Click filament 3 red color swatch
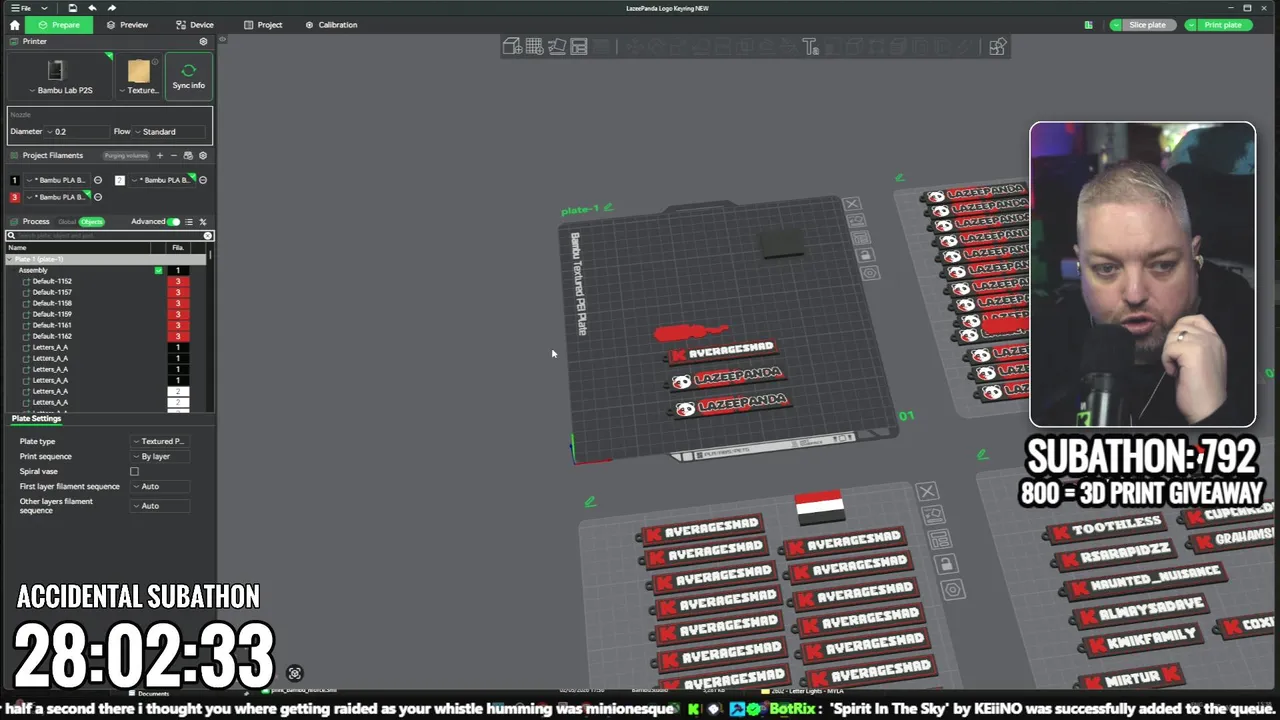 [14, 197]
